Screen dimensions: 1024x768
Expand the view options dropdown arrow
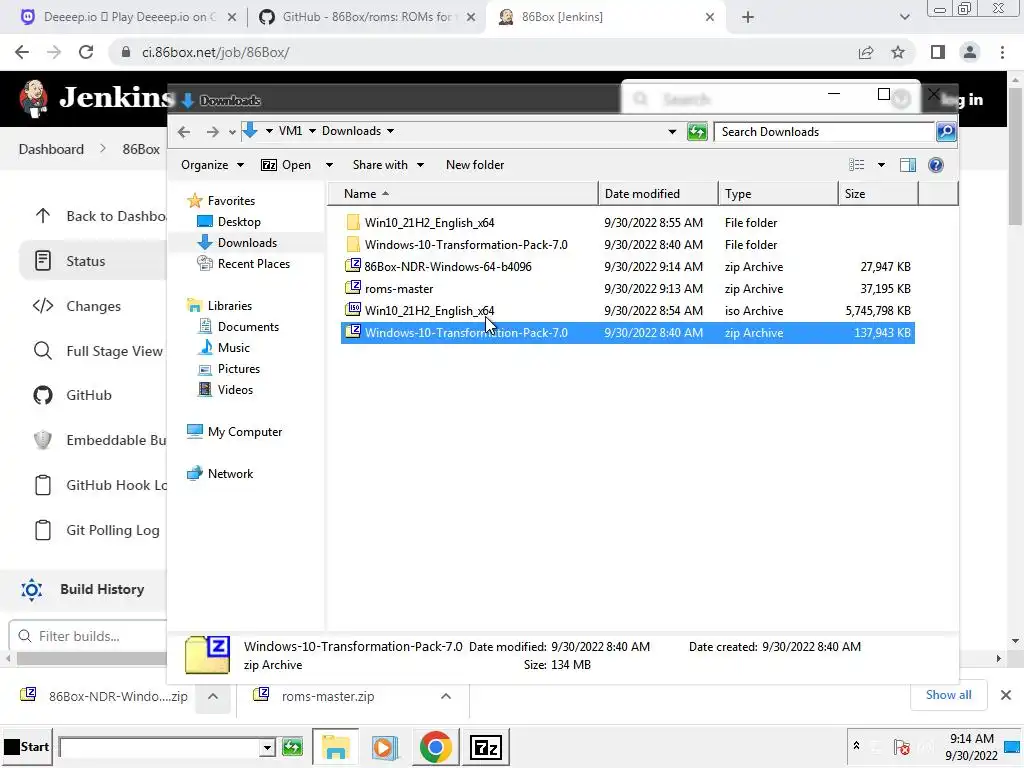pyautogui.click(x=881, y=165)
